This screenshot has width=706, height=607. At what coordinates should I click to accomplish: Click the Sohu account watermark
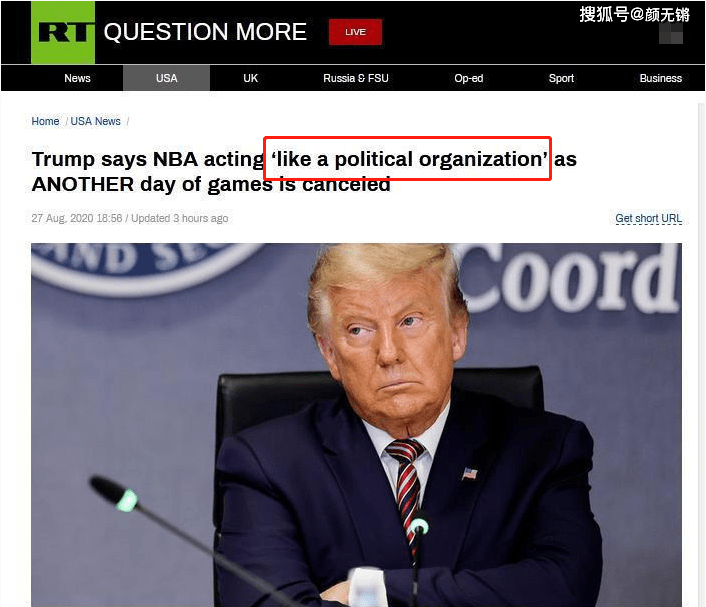click(x=634, y=14)
